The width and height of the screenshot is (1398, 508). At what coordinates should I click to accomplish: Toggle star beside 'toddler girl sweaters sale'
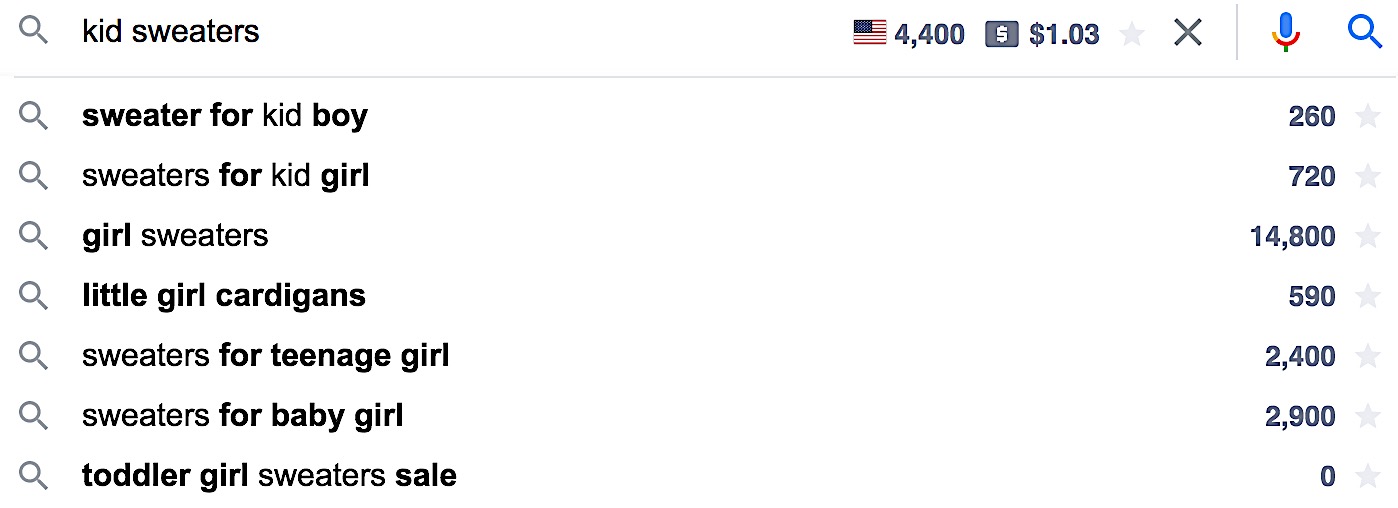1367,477
